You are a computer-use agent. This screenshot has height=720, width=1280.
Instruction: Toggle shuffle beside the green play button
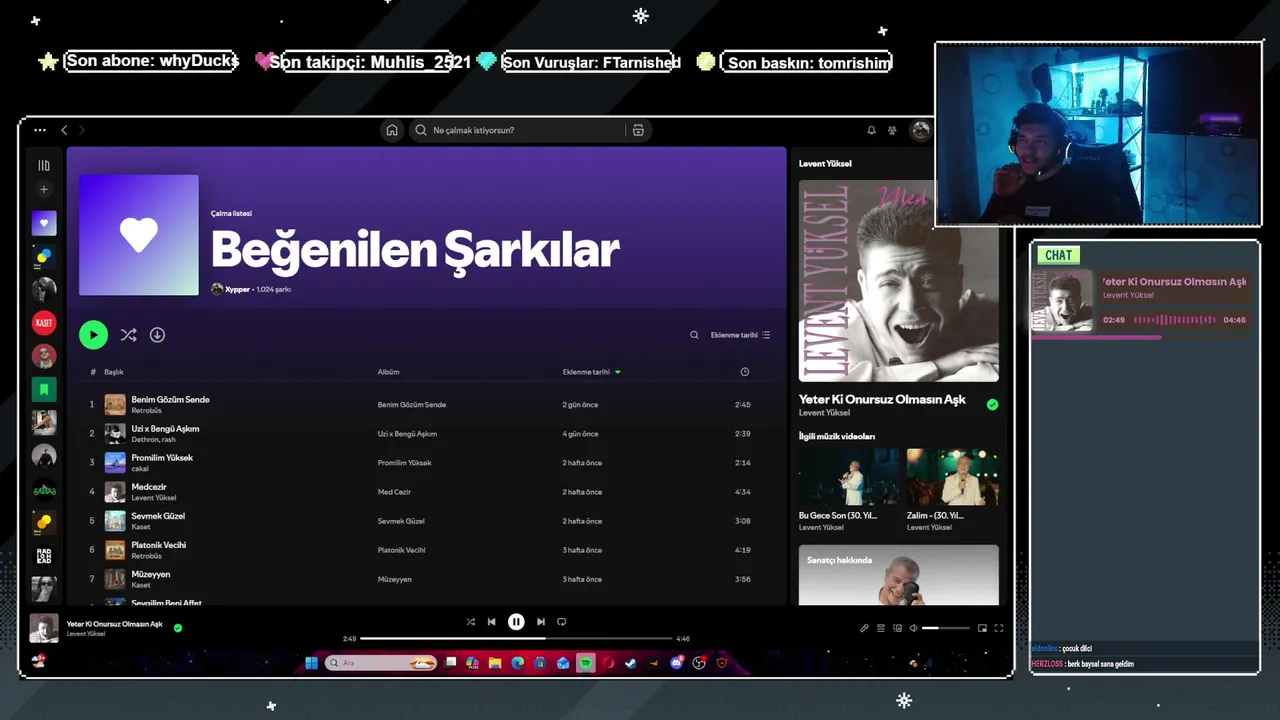[128, 335]
